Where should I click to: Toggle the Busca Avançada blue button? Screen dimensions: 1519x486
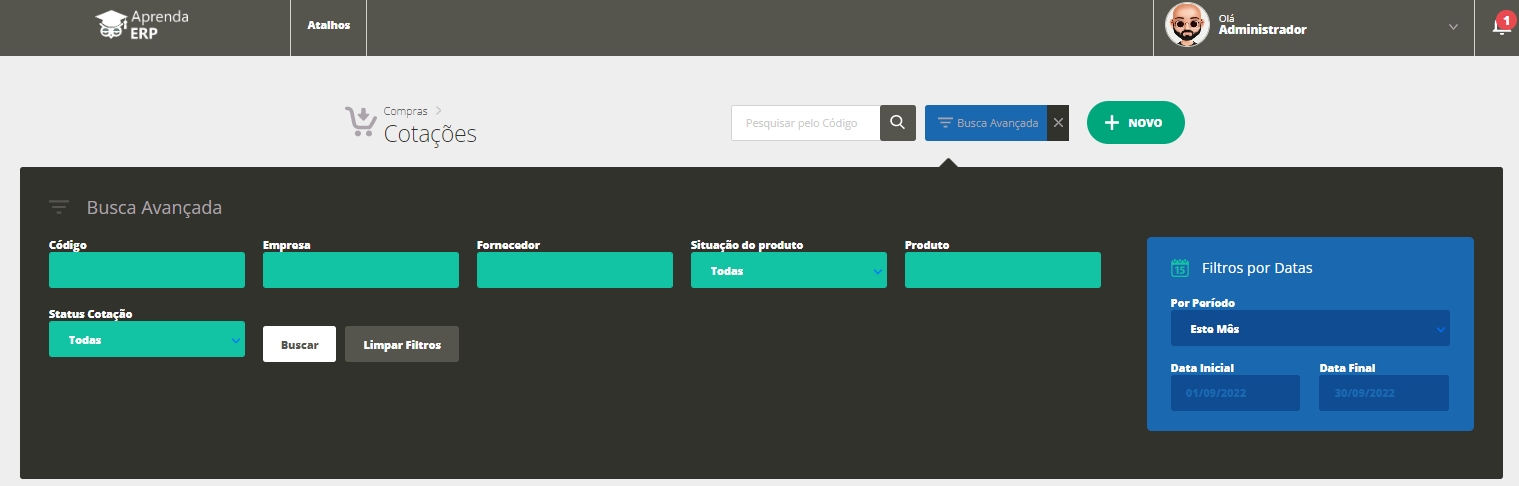[986, 123]
